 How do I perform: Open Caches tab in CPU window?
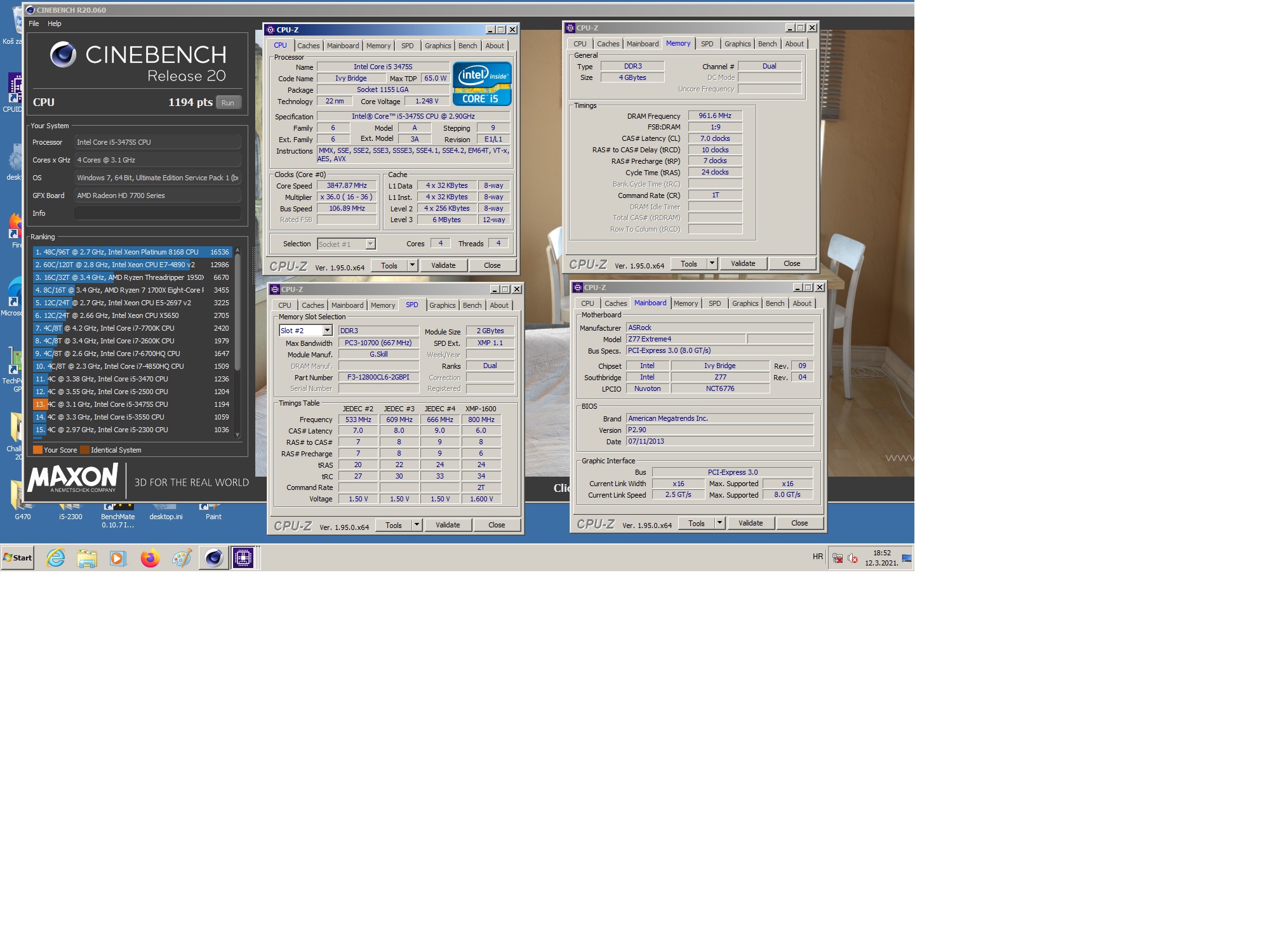309,46
